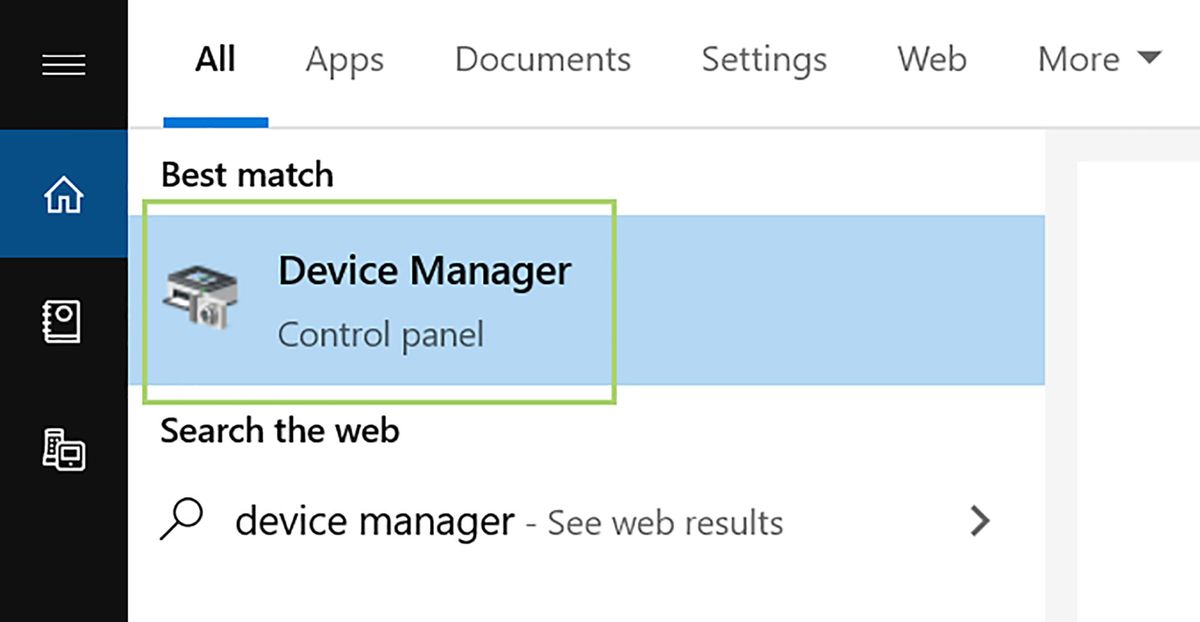The width and height of the screenshot is (1200, 622).
Task: Click the Home icon in the sidebar
Action: click(x=63, y=193)
